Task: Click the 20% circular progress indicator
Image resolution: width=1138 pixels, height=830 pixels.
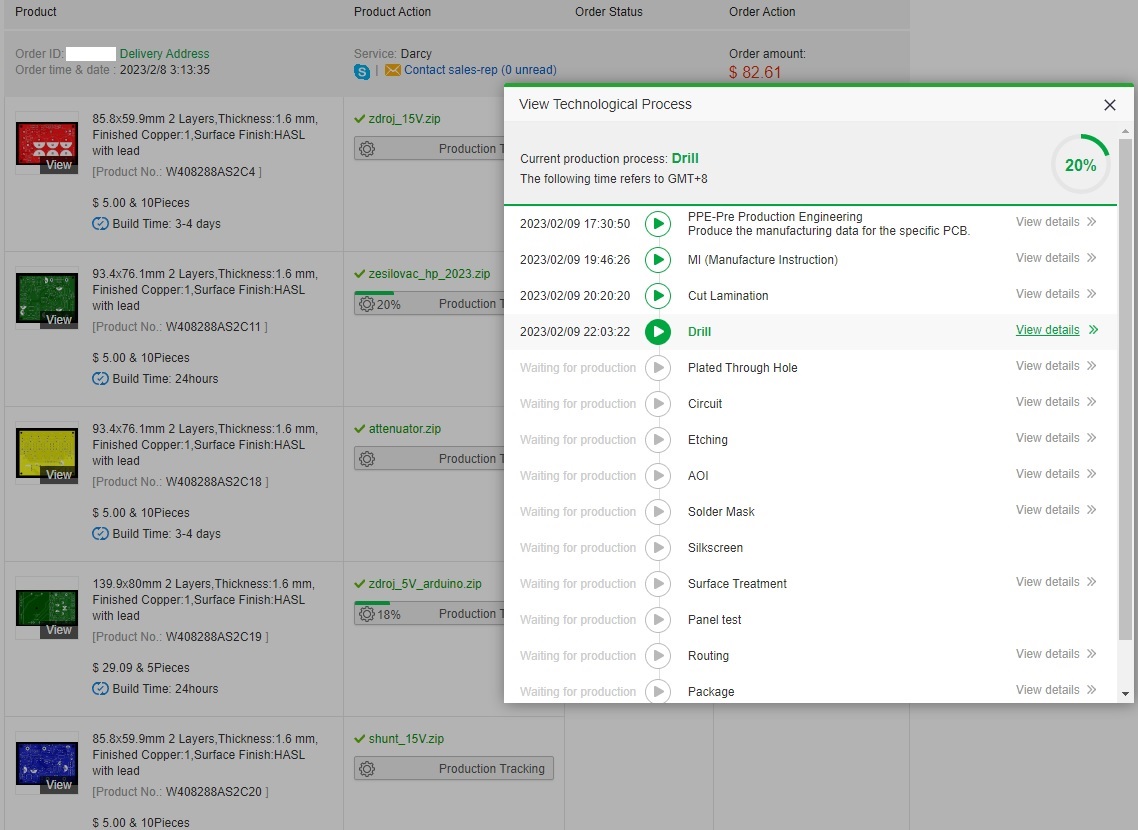Action: (1081, 165)
